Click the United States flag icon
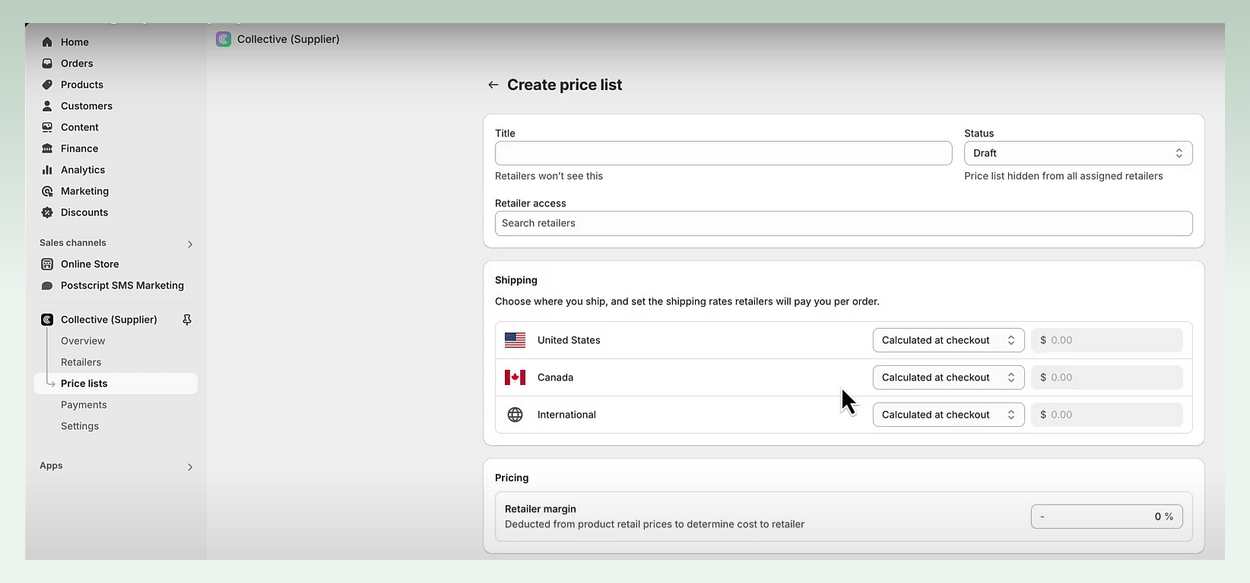Image resolution: width=1250 pixels, height=583 pixels. 515,339
